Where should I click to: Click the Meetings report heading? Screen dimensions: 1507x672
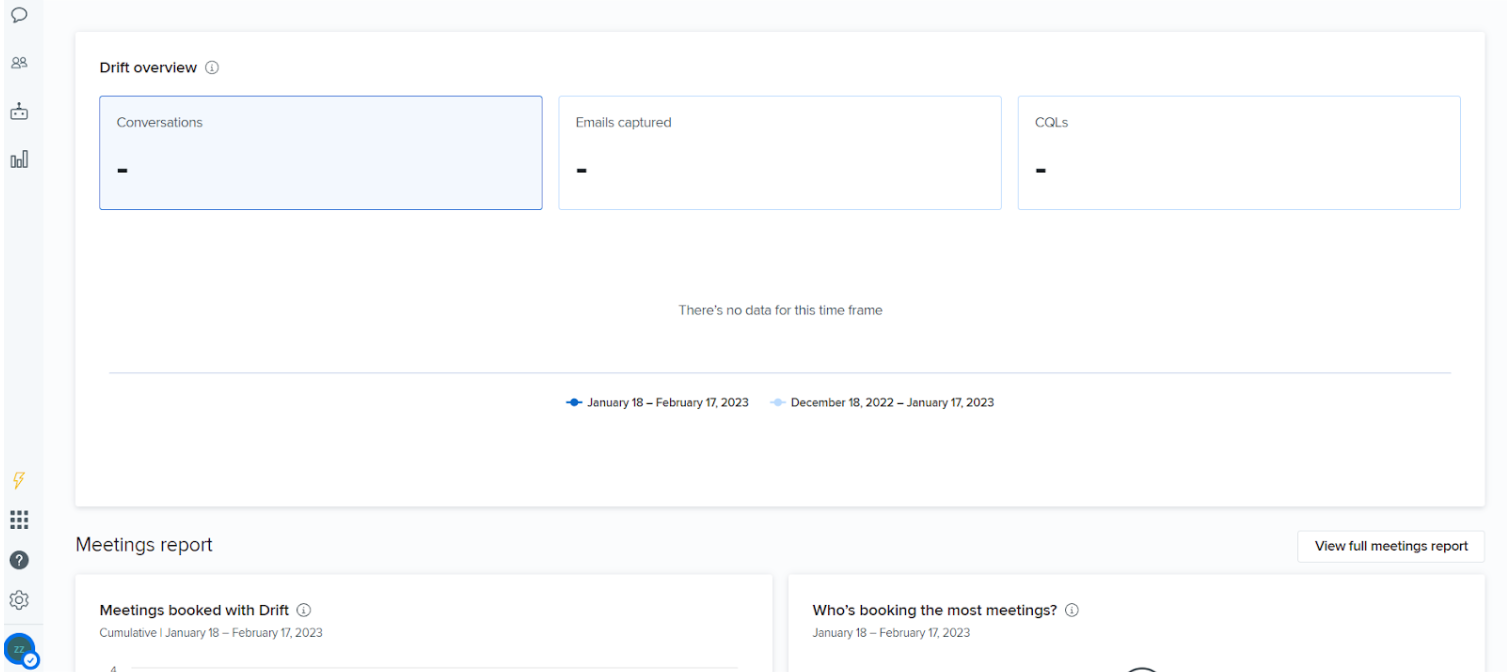(x=144, y=545)
